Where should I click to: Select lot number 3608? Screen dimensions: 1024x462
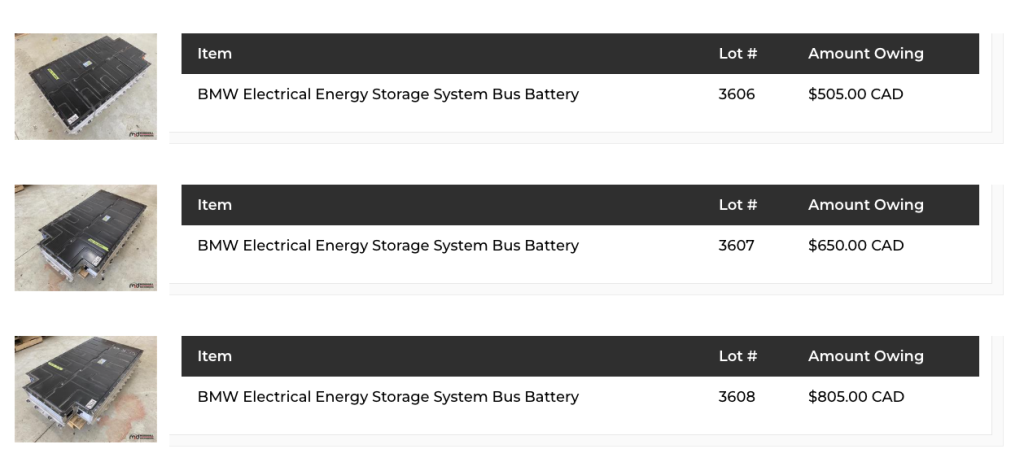click(737, 397)
